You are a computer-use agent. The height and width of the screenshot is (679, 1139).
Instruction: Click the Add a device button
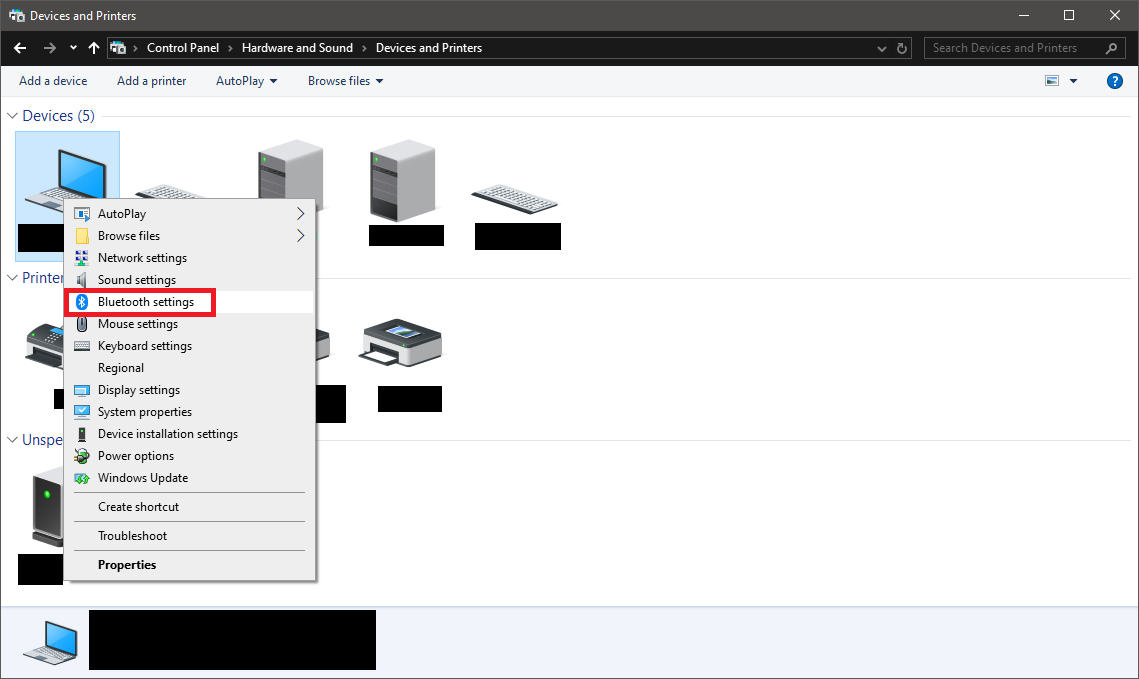click(53, 81)
